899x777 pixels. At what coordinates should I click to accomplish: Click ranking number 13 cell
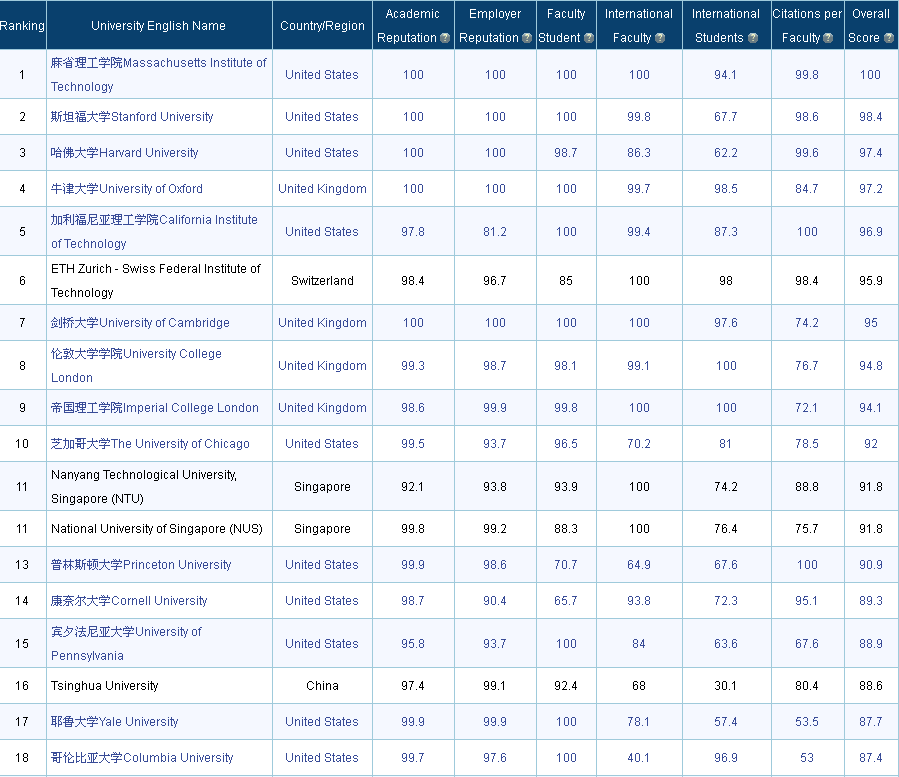click(22, 565)
